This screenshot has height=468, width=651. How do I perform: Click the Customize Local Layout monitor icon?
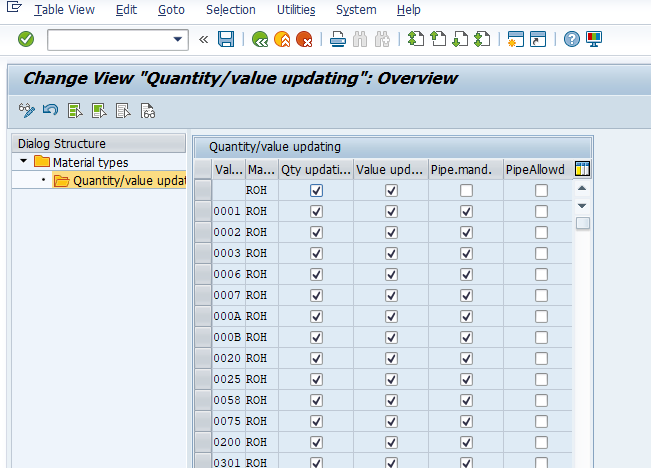[x=595, y=39]
